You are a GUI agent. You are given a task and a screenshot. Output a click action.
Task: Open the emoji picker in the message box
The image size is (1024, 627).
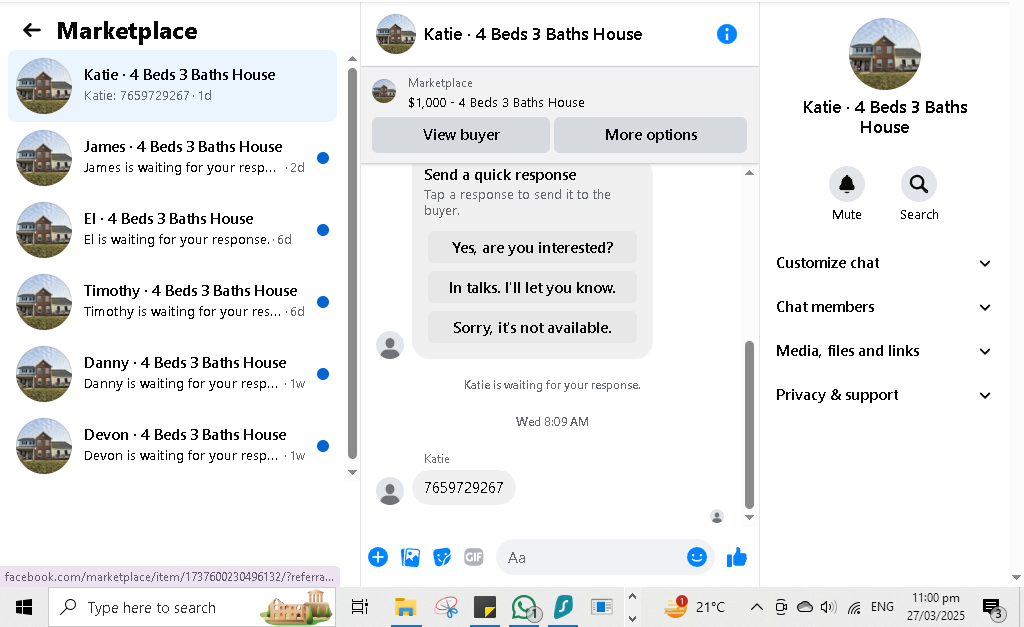coord(696,557)
